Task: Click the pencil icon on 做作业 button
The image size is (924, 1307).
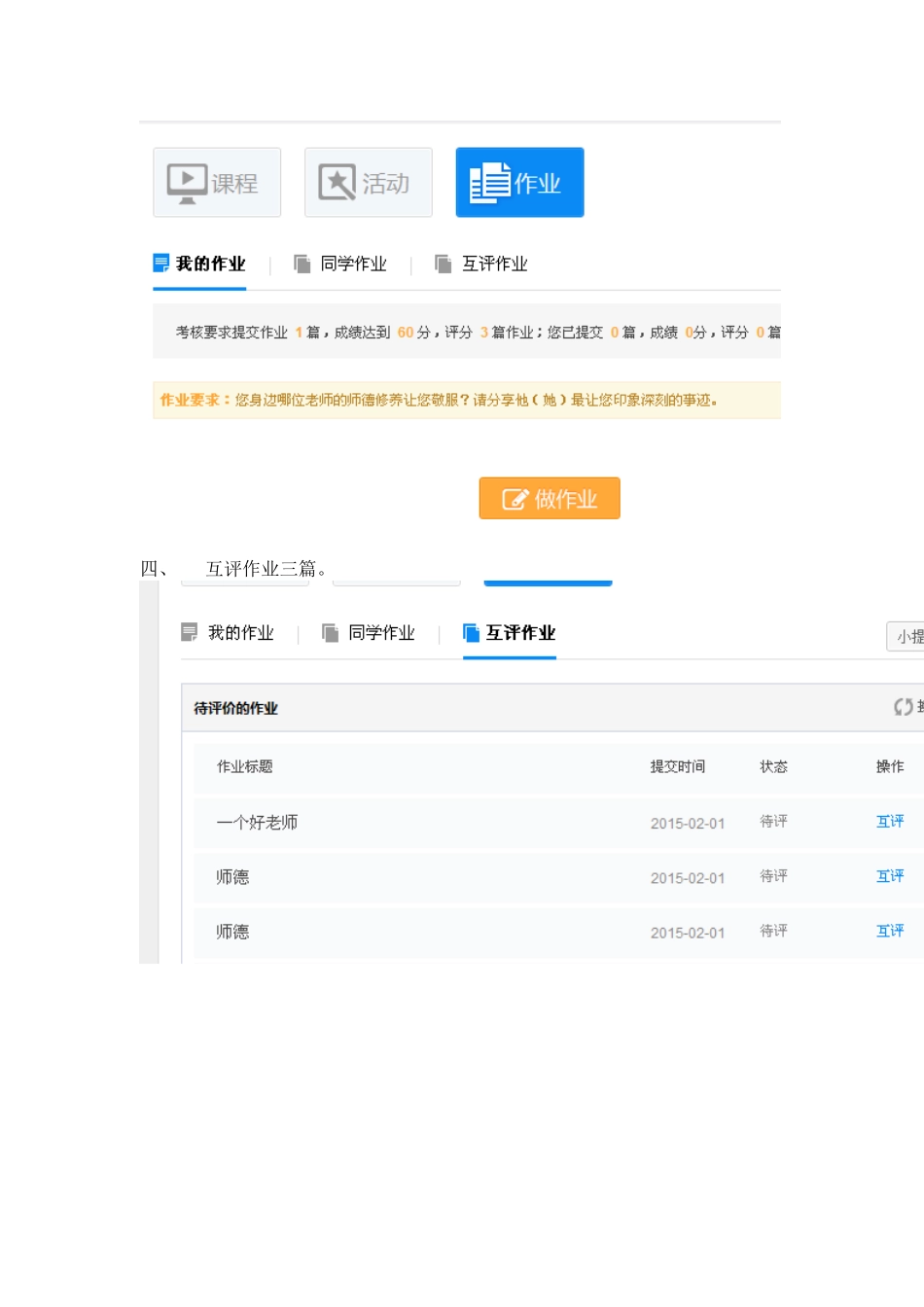Action: [x=515, y=499]
